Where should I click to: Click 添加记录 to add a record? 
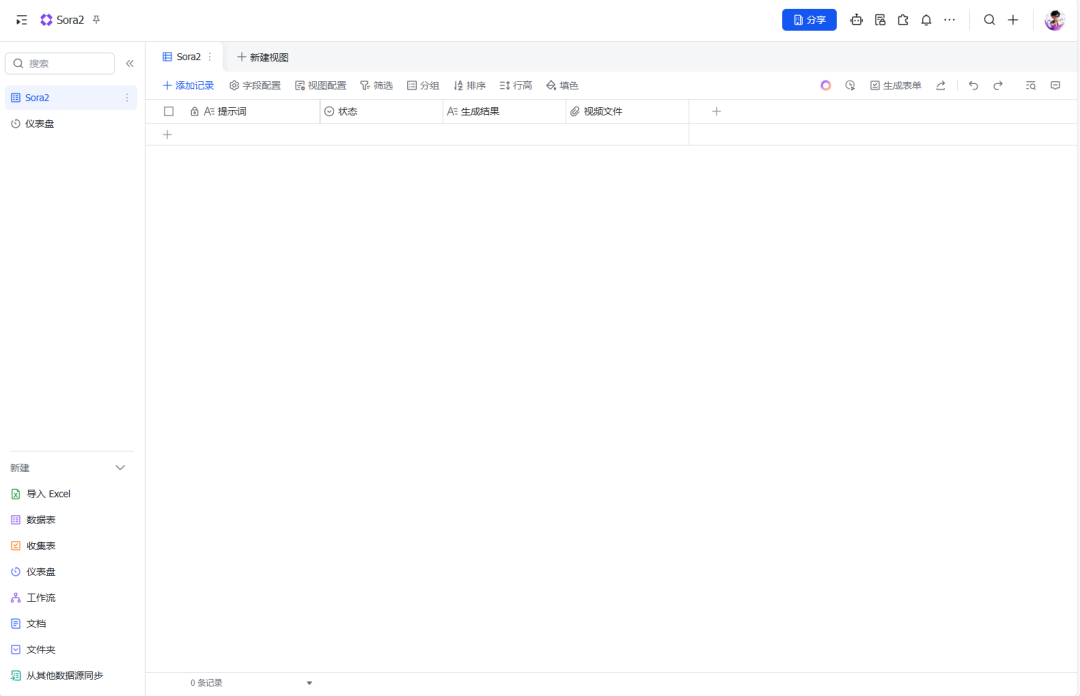(188, 86)
